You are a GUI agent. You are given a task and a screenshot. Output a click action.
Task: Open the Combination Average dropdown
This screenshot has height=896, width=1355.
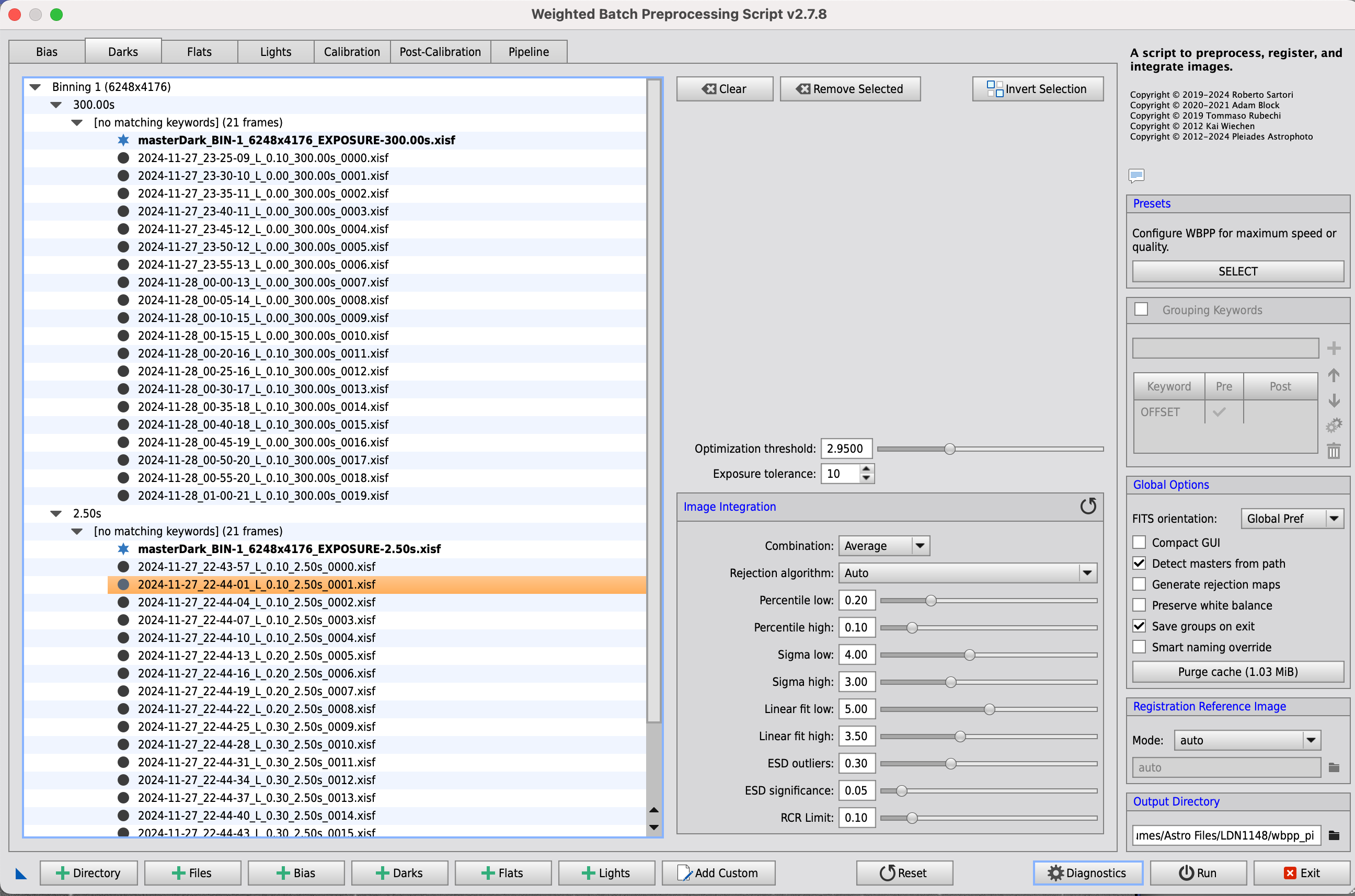(883, 546)
